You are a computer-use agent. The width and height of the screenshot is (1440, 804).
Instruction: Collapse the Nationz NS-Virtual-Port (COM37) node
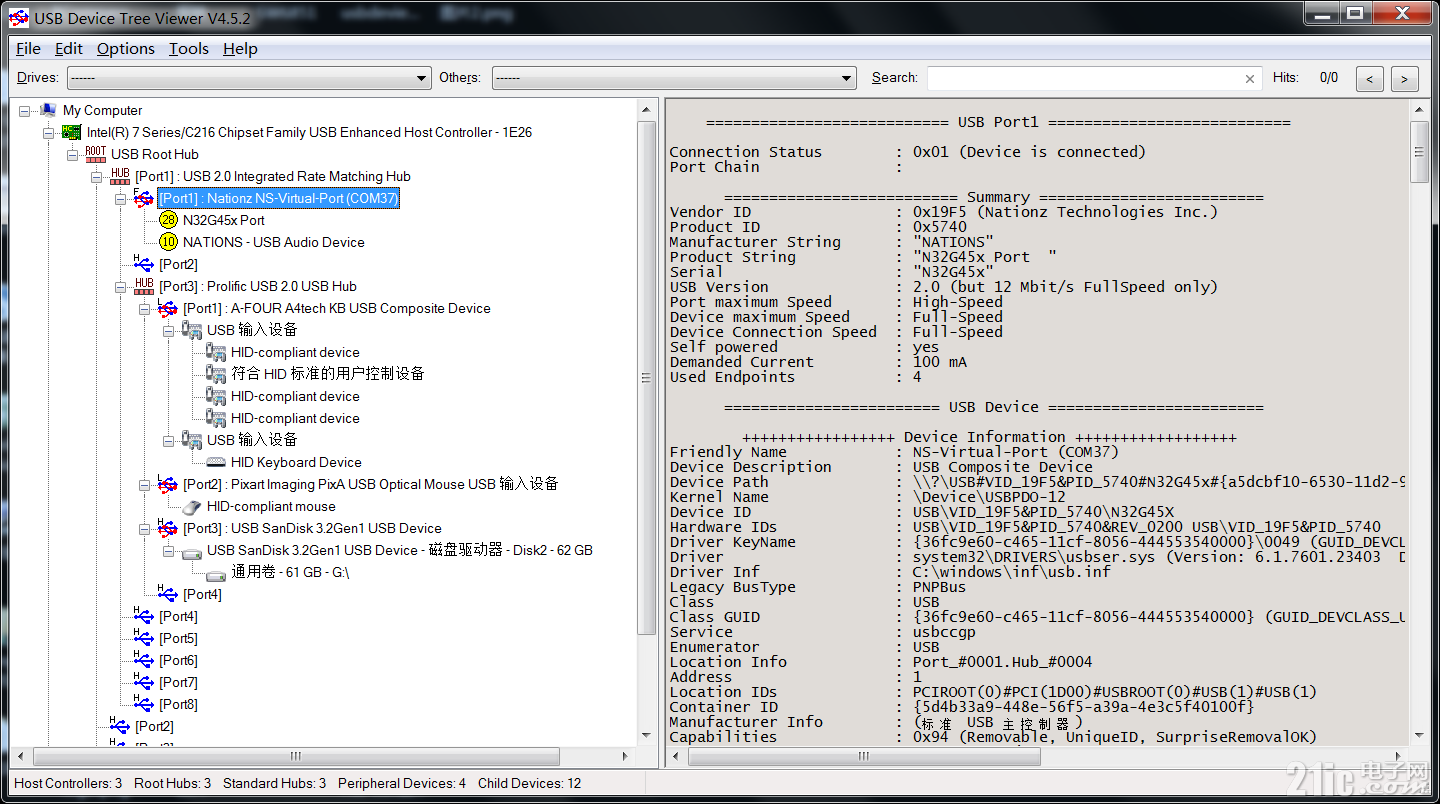[x=120, y=199]
